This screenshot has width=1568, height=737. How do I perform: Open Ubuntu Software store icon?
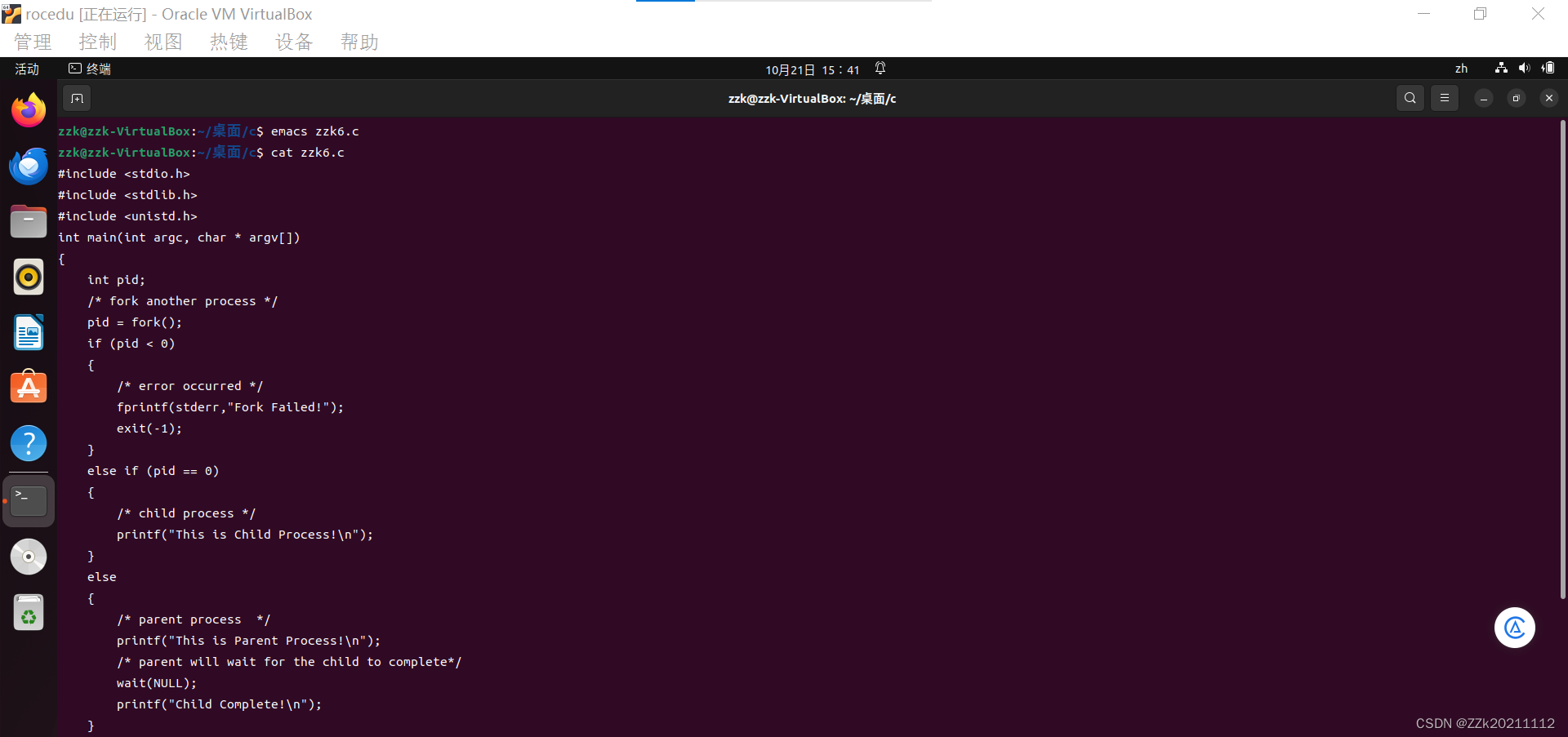29,388
